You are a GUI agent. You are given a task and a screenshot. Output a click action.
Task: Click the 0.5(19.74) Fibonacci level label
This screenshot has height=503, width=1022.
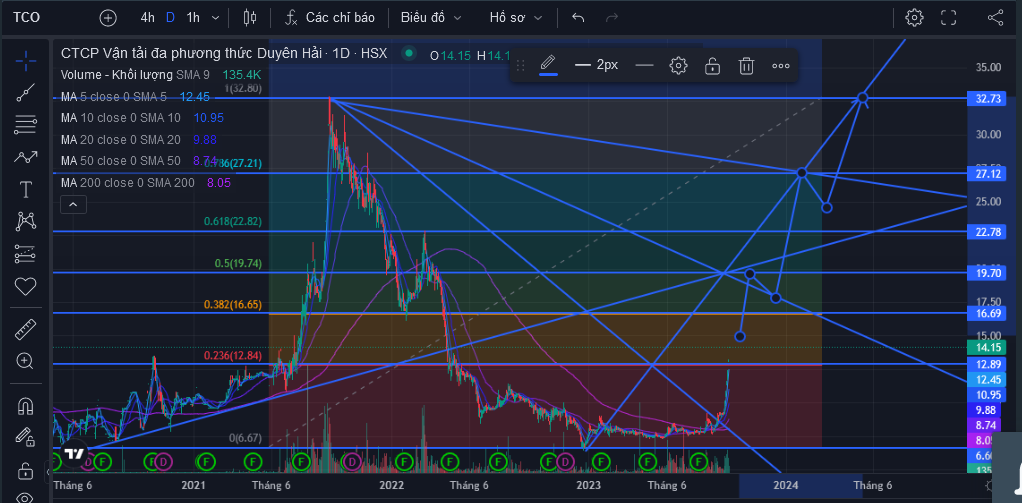click(x=238, y=263)
